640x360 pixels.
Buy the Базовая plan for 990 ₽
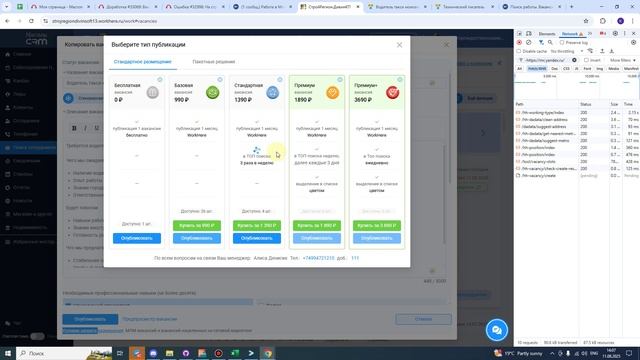click(x=197, y=225)
